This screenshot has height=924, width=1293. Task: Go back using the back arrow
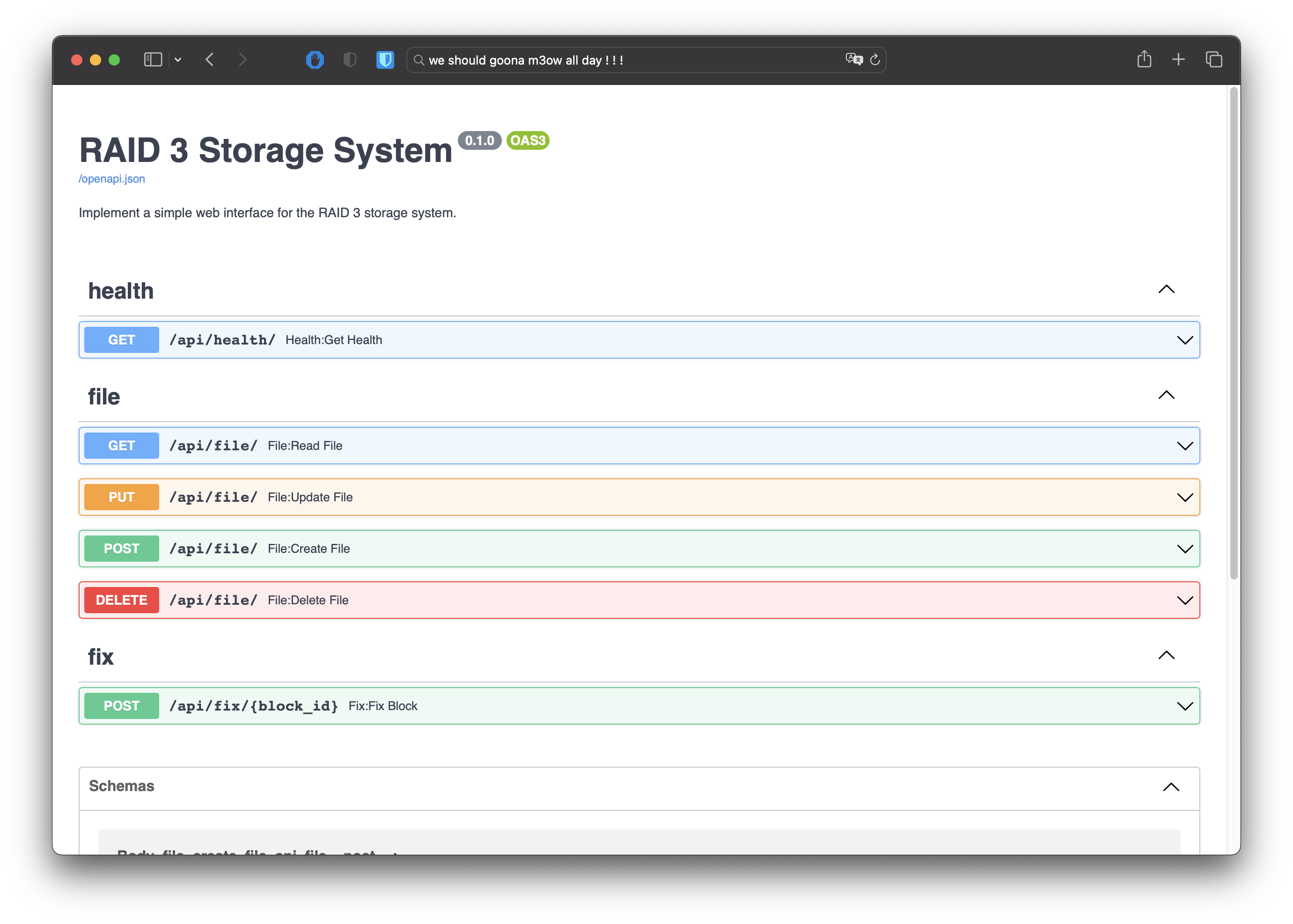coord(210,60)
